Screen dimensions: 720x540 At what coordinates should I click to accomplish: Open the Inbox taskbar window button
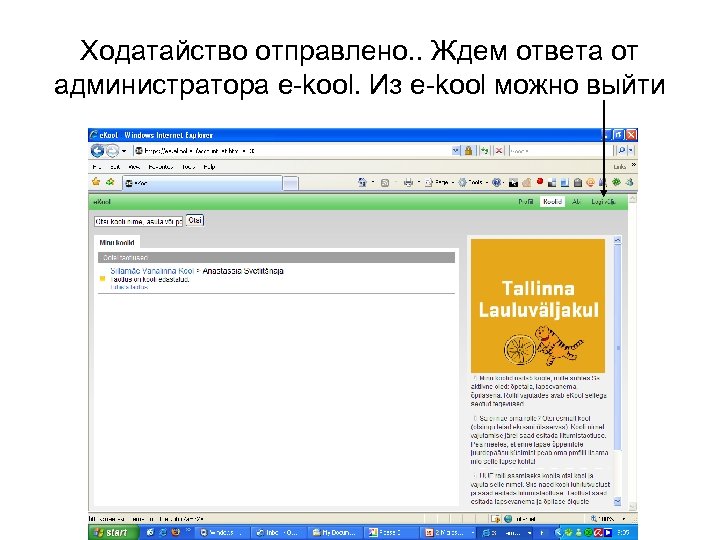point(278,533)
